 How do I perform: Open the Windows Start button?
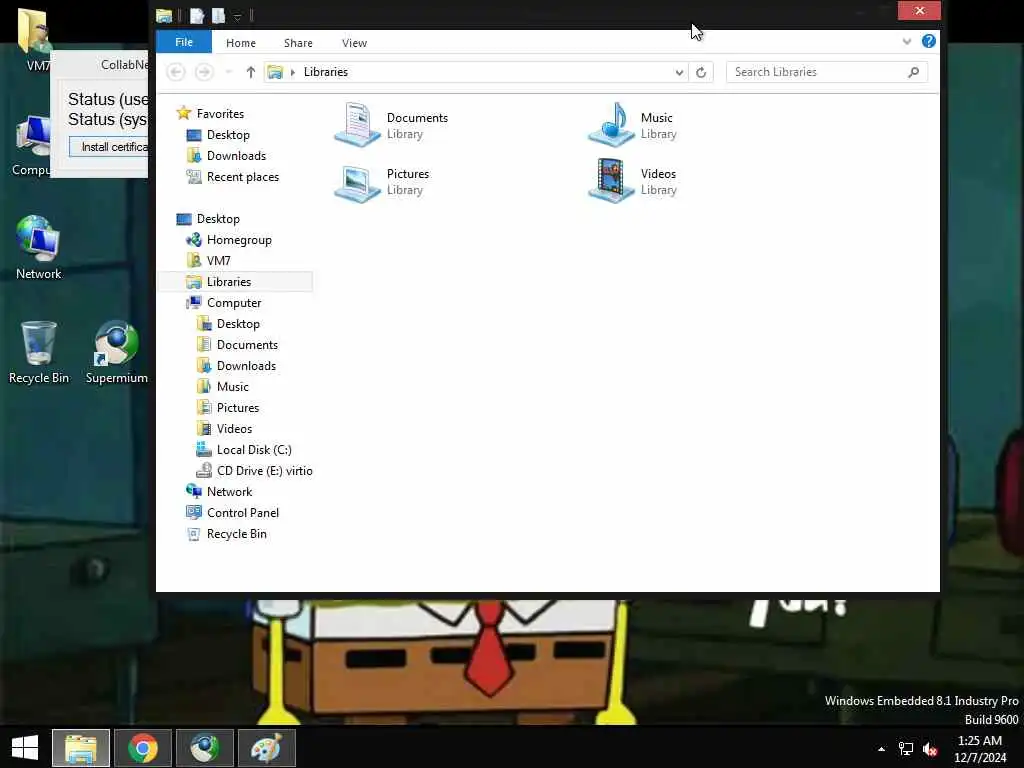pyautogui.click(x=25, y=748)
